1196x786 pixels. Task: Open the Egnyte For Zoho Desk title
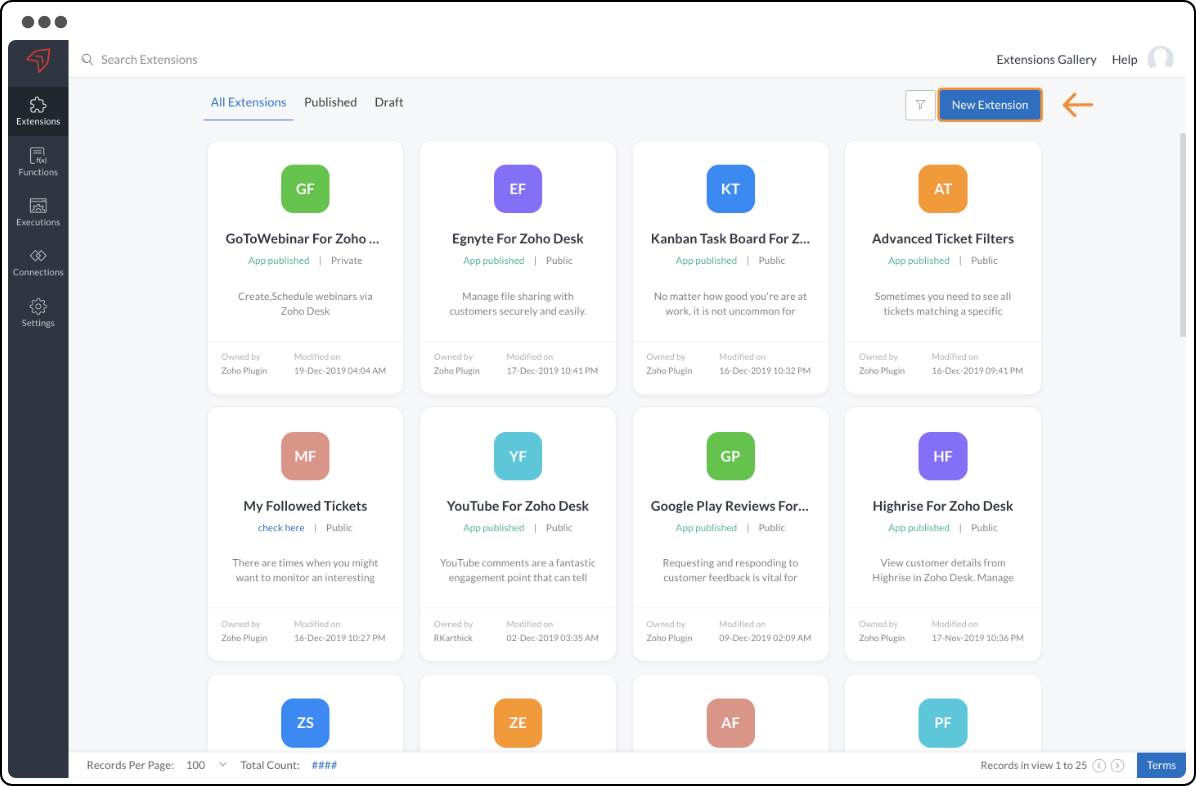[x=518, y=239]
